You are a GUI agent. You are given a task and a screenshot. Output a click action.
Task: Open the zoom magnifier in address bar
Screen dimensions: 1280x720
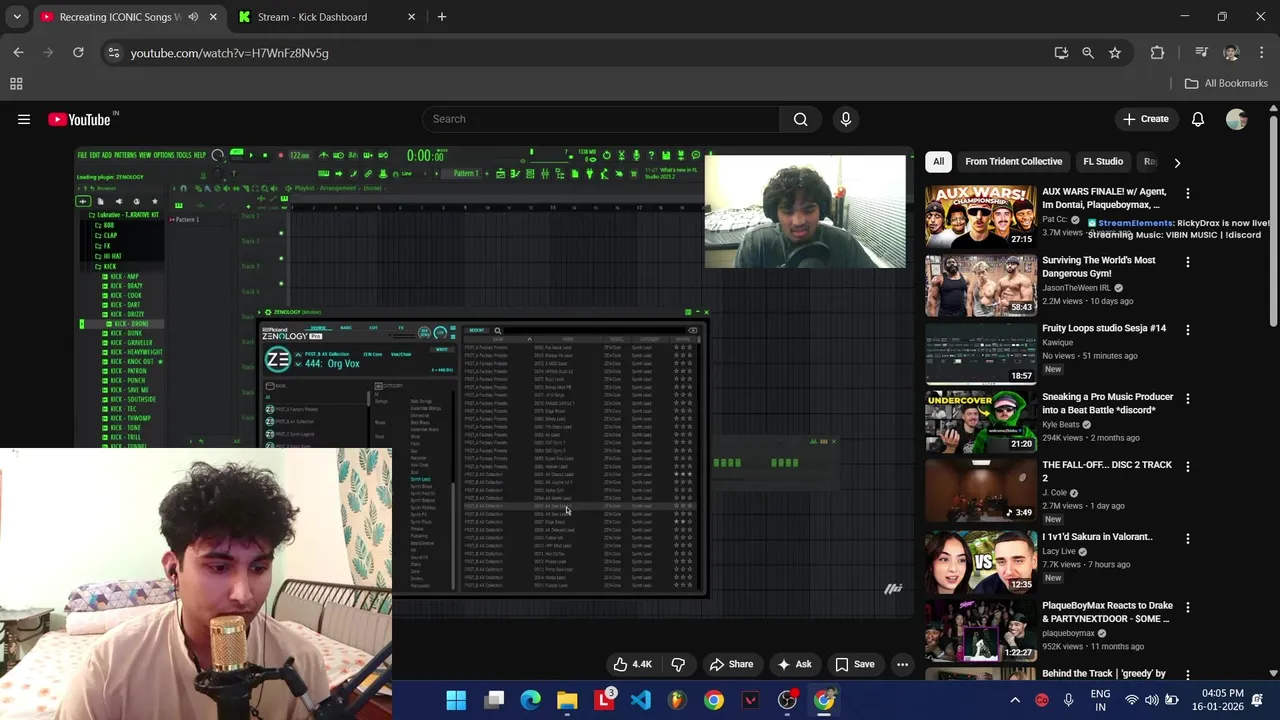[1088, 53]
